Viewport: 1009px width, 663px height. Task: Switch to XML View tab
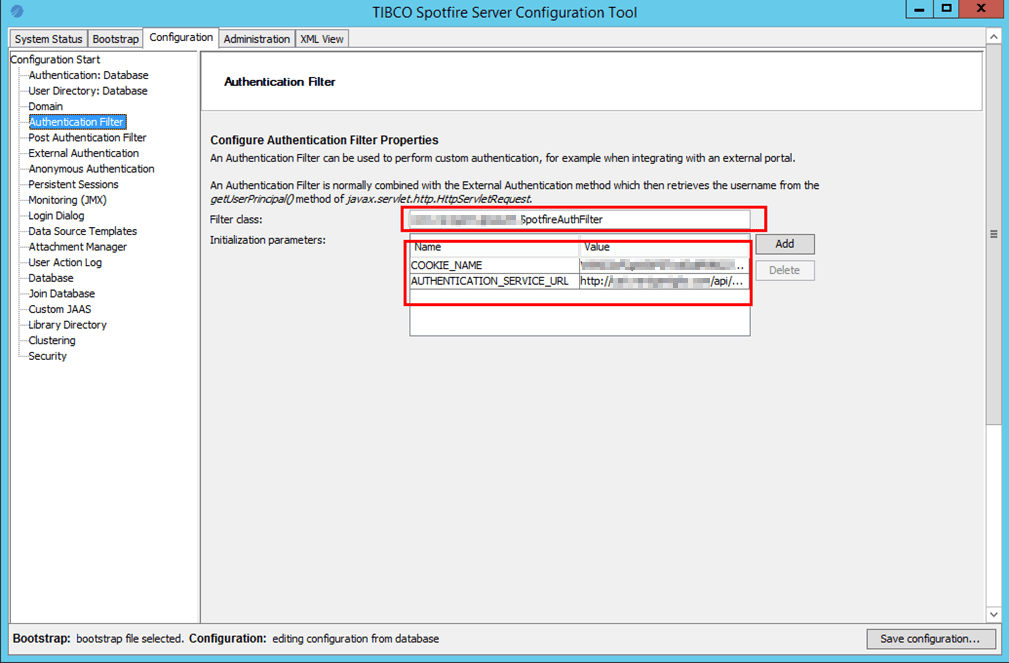point(322,39)
